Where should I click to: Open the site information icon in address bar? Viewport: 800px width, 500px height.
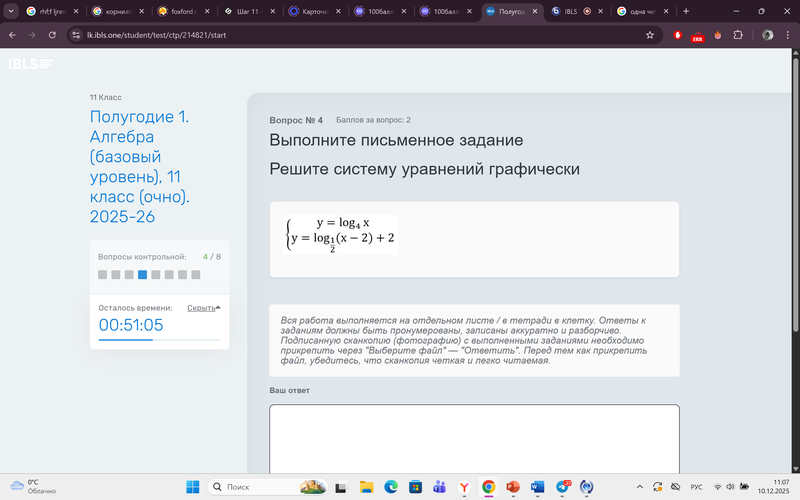(76, 34)
